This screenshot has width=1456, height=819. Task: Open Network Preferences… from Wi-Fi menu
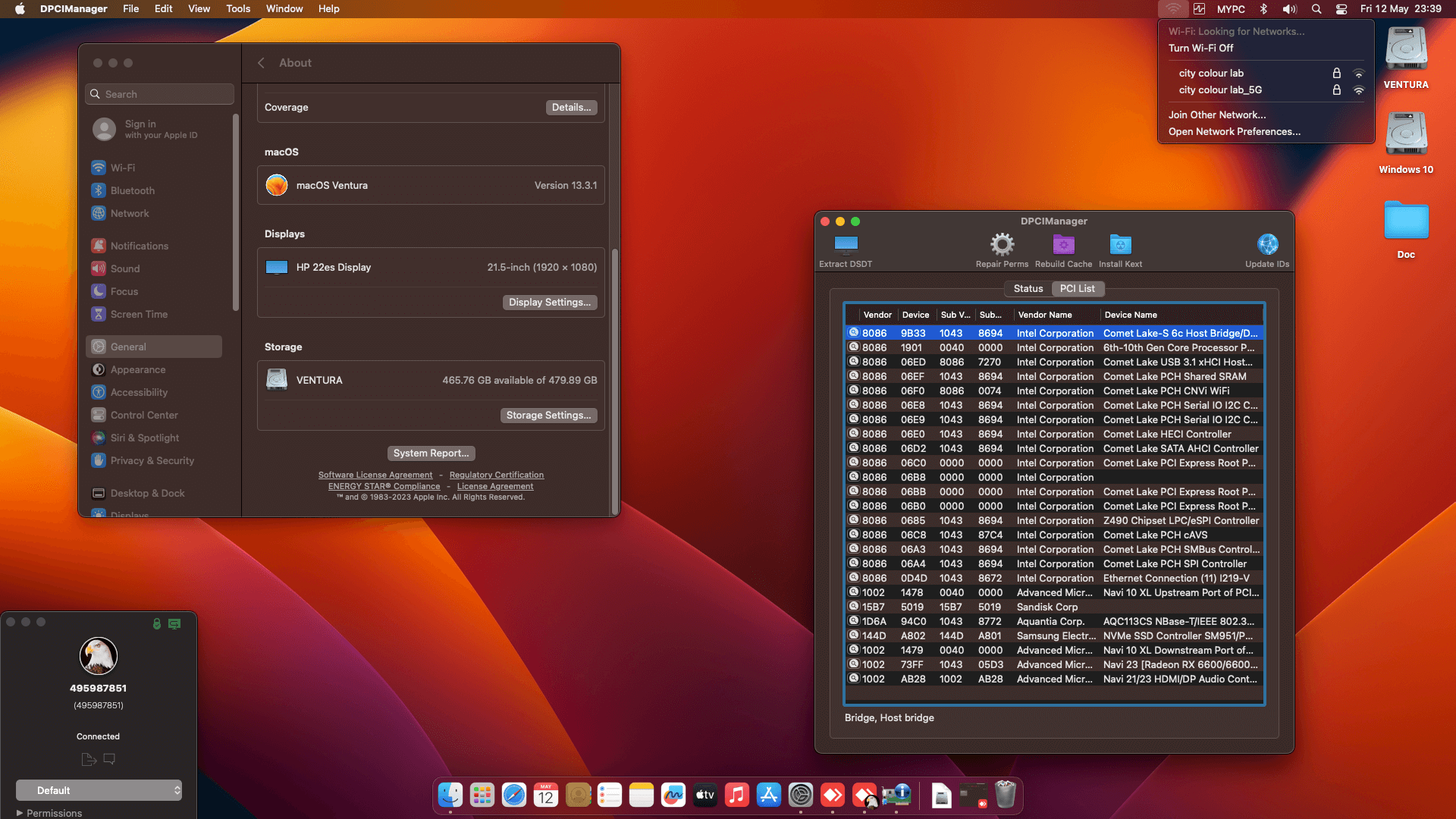[x=1266, y=131]
